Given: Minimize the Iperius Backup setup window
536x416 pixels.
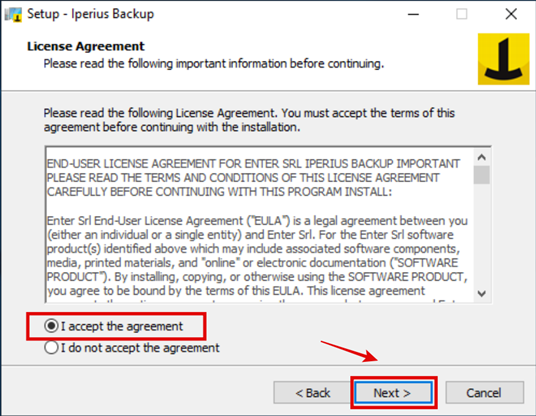Looking at the screenshot, I should pyautogui.click(x=413, y=14).
